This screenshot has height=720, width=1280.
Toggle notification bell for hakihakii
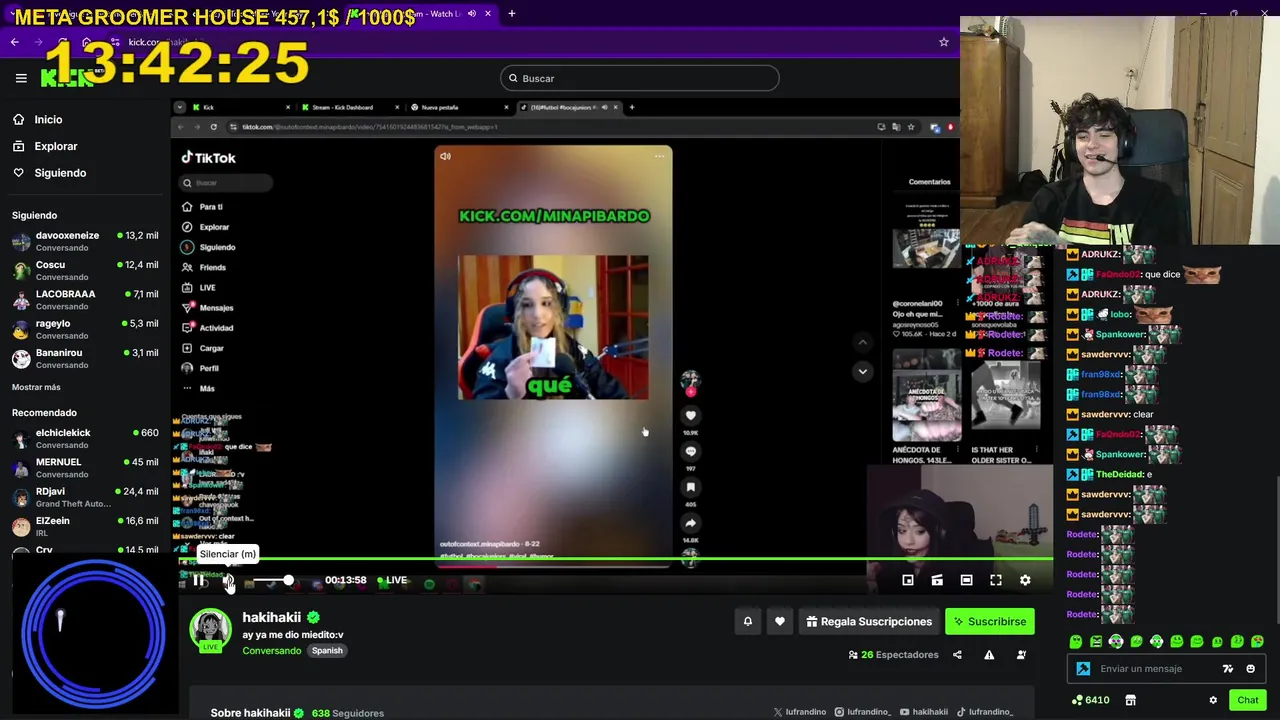747,621
